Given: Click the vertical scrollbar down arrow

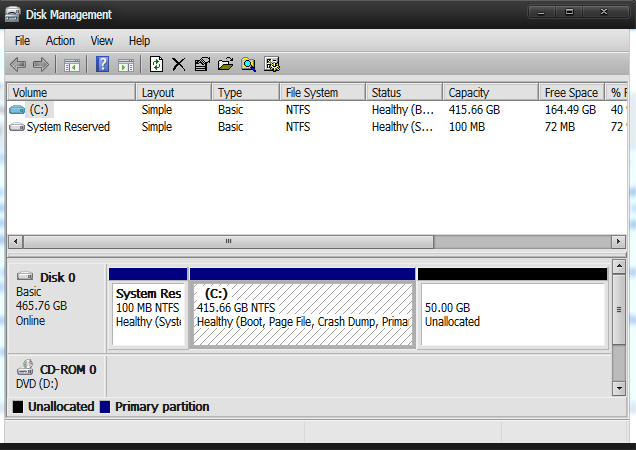Looking at the screenshot, I should (619, 388).
